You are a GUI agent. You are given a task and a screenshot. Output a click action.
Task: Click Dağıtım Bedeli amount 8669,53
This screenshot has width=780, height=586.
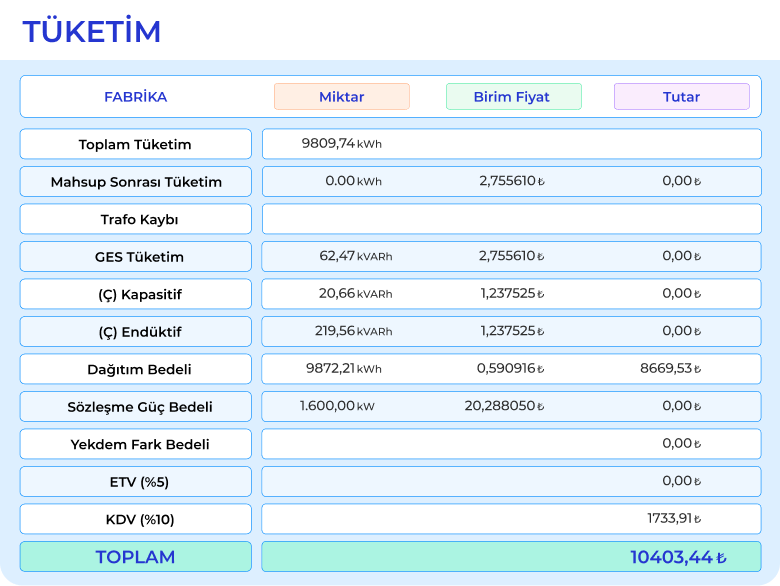[x=671, y=369]
